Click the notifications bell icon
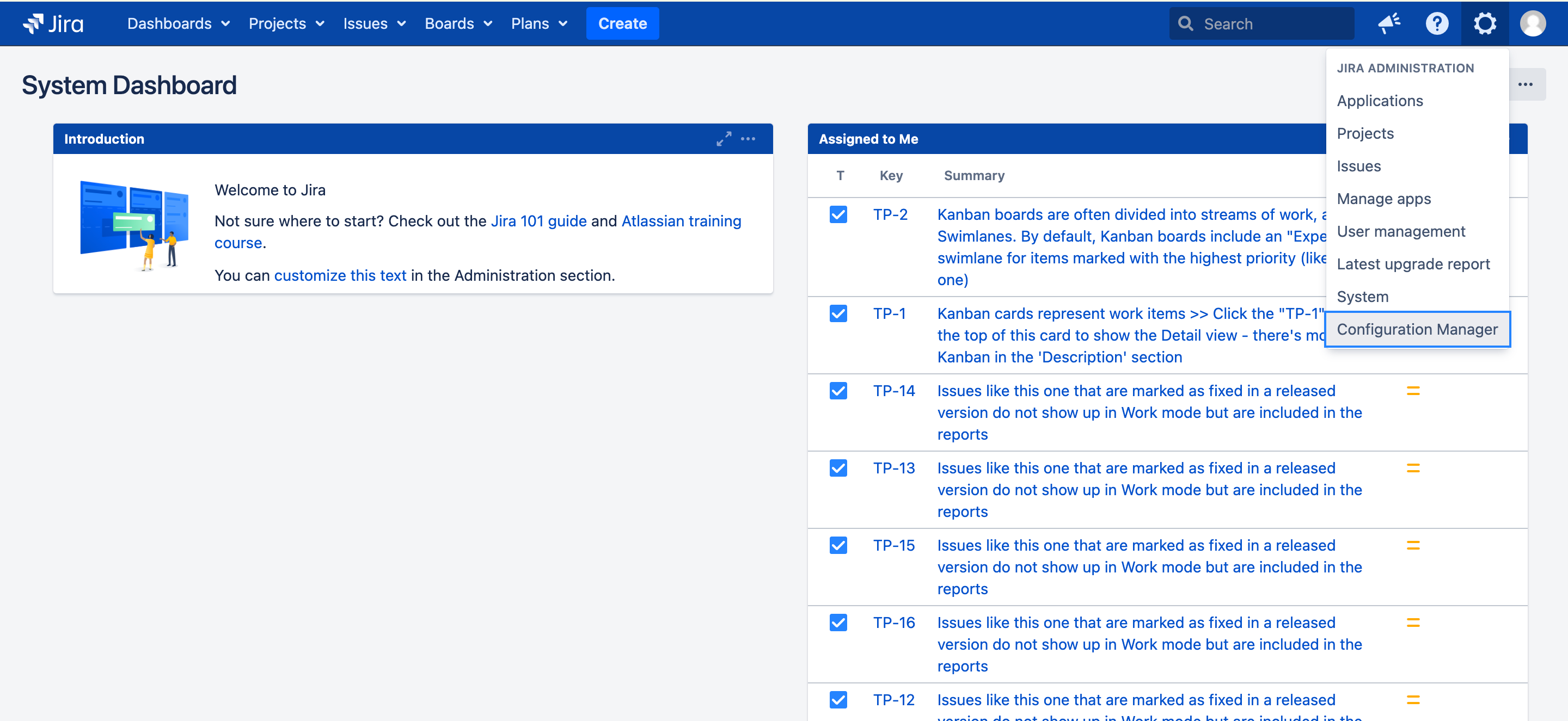Screen dimensions: 1568x721 (1389, 23)
